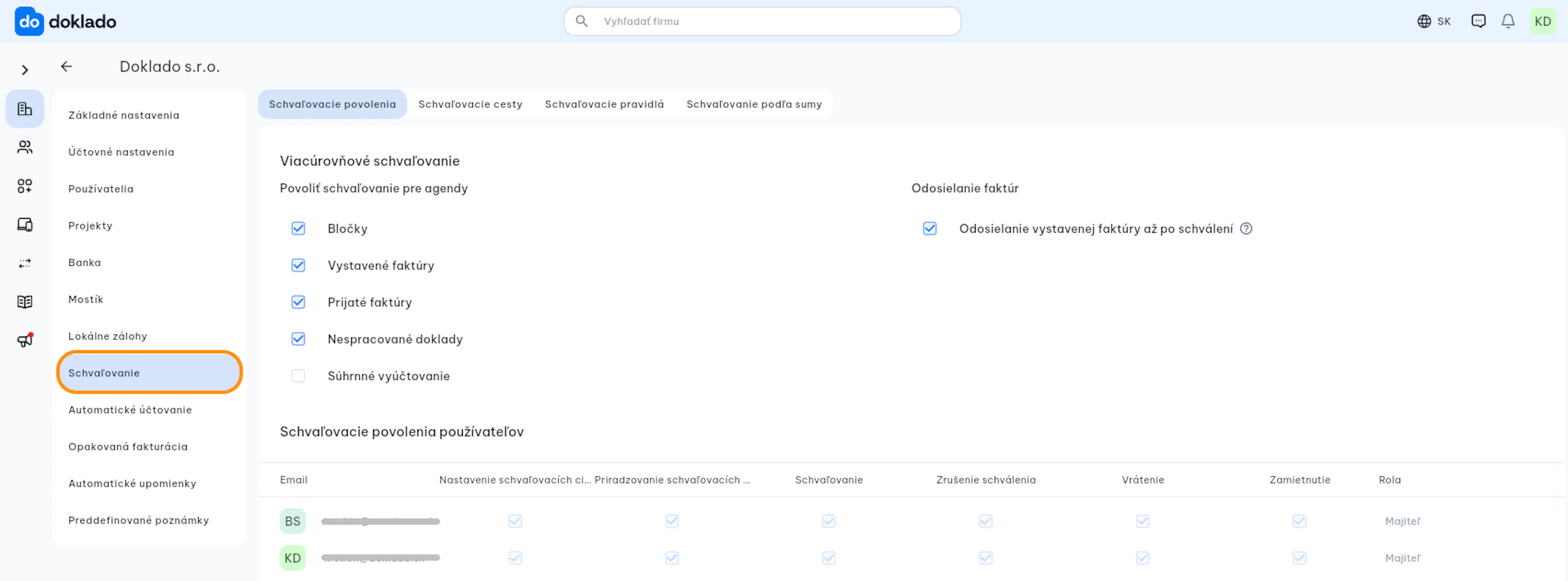Open the company building sidebar icon
1568x581 pixels.
[x=25, y=109]
